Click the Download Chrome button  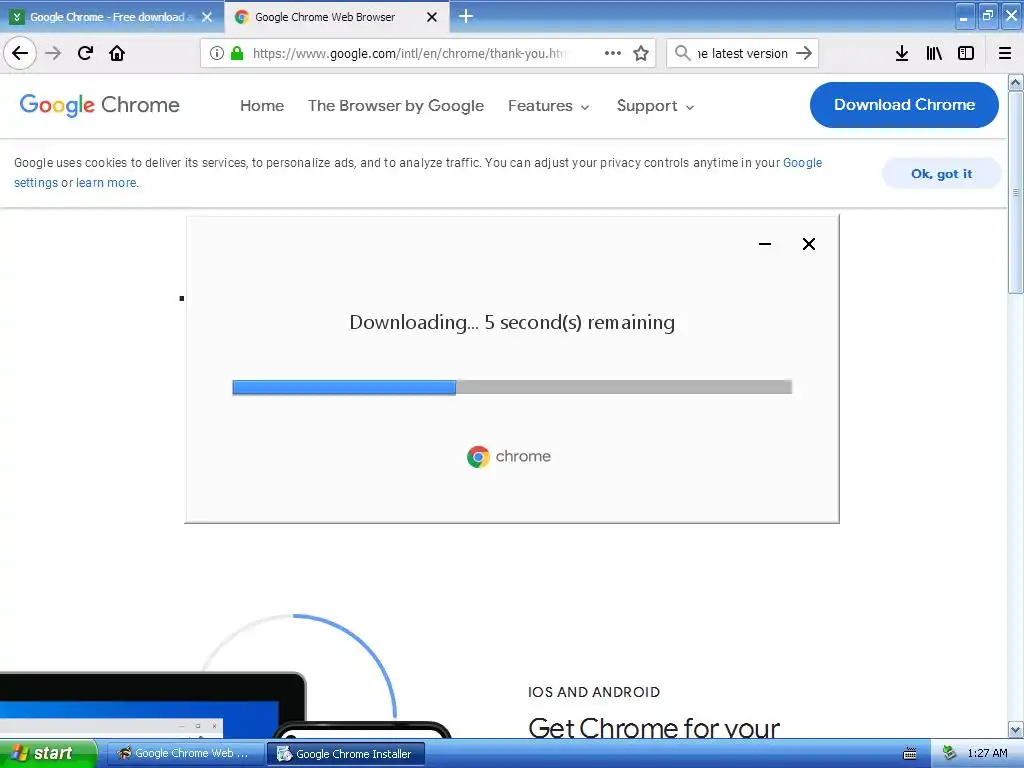click(904, 104)
